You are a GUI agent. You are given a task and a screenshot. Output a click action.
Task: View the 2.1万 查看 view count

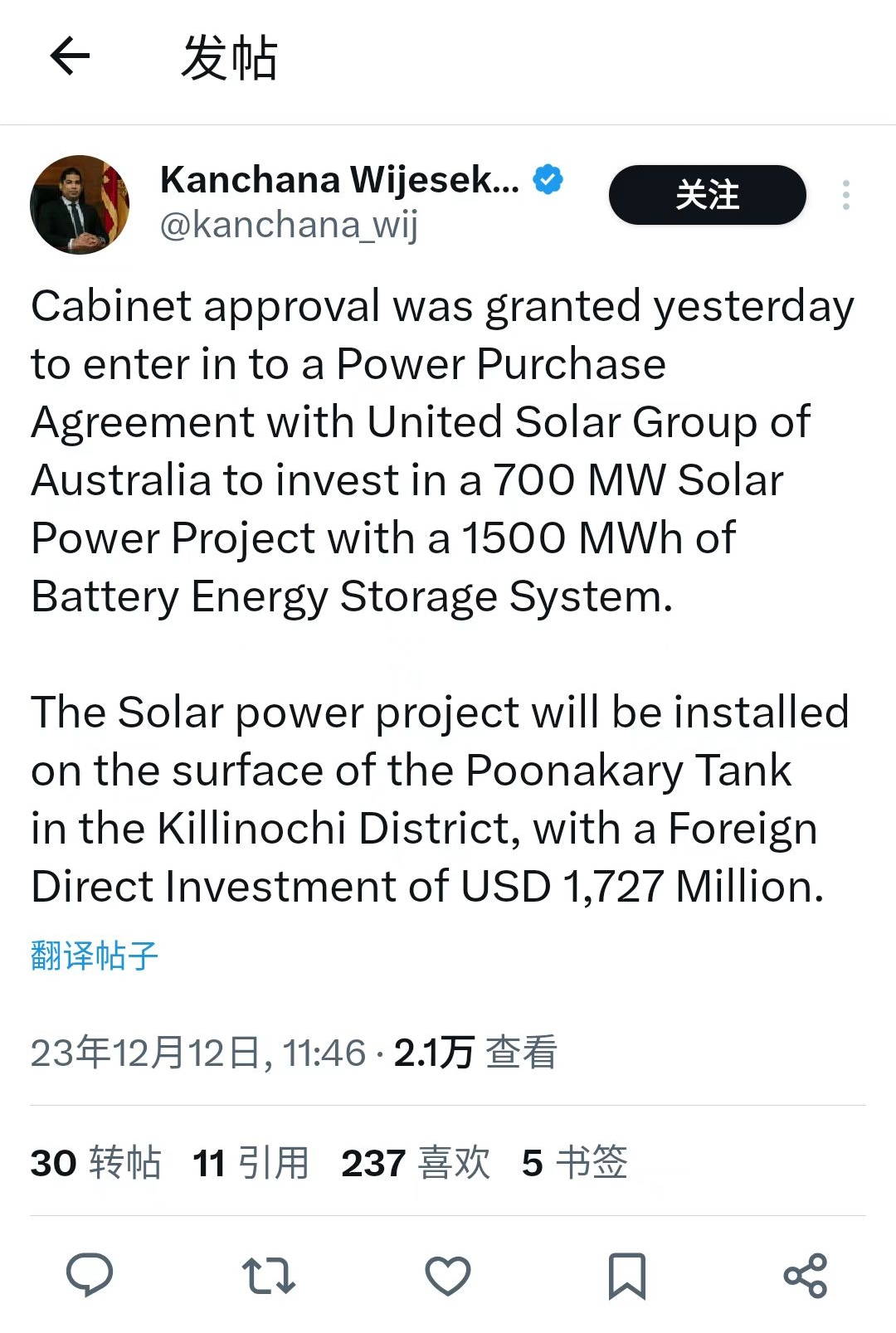(x=475, y=1053)
